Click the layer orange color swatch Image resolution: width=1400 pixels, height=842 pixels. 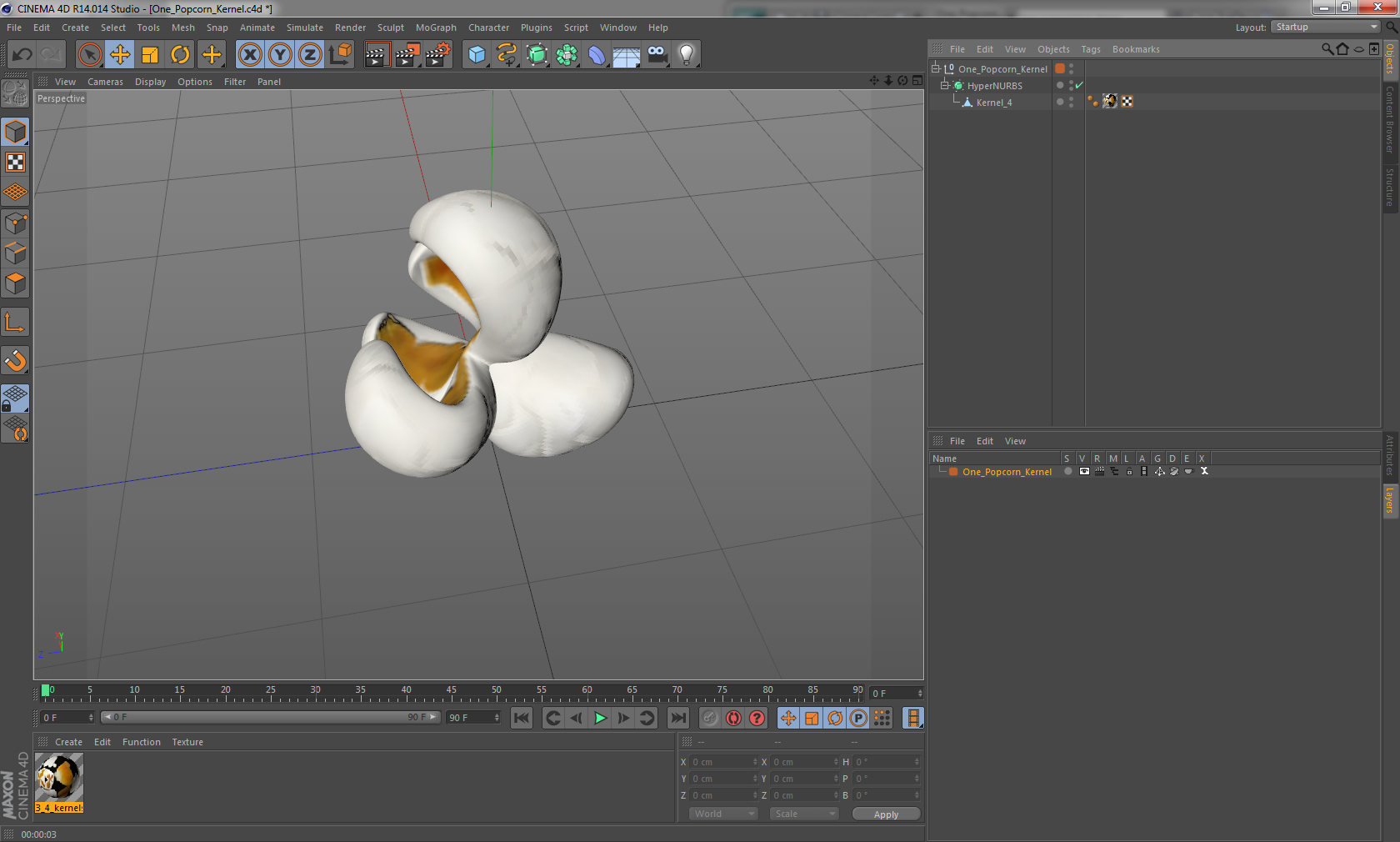tap(953, 472)
